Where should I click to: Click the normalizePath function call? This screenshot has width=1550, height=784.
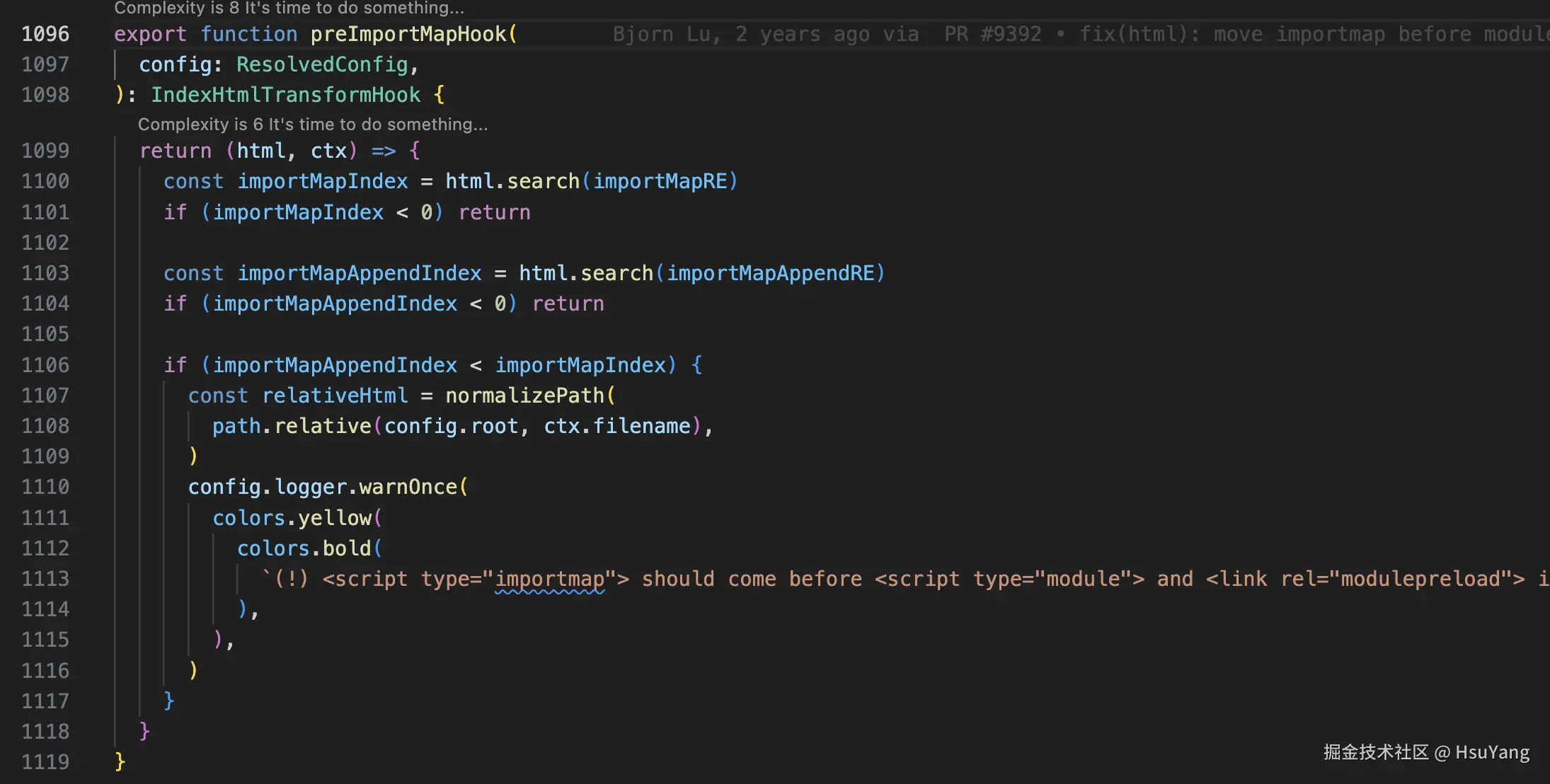(524, 396)
